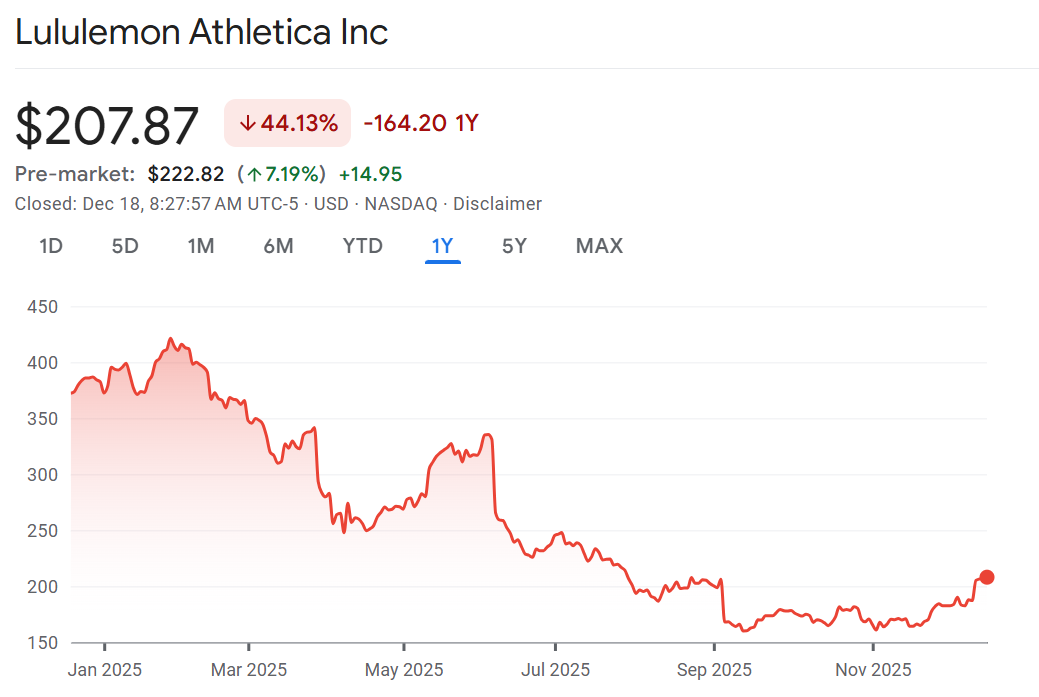Click the pre-market price $222.82
Screen dimensions: 1039x697
pos(186,174)
